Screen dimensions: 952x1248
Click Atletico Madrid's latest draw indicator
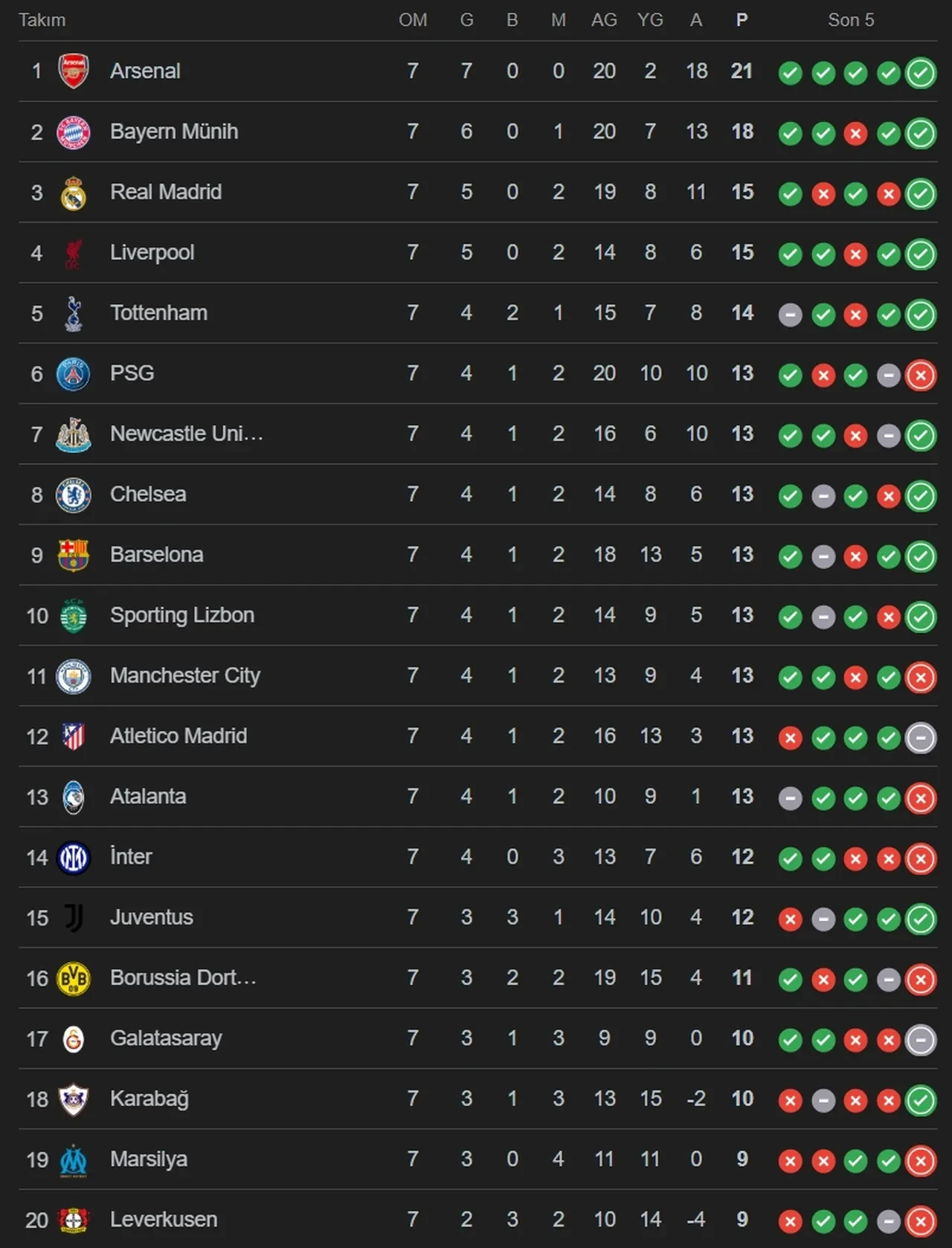point(921,738)
